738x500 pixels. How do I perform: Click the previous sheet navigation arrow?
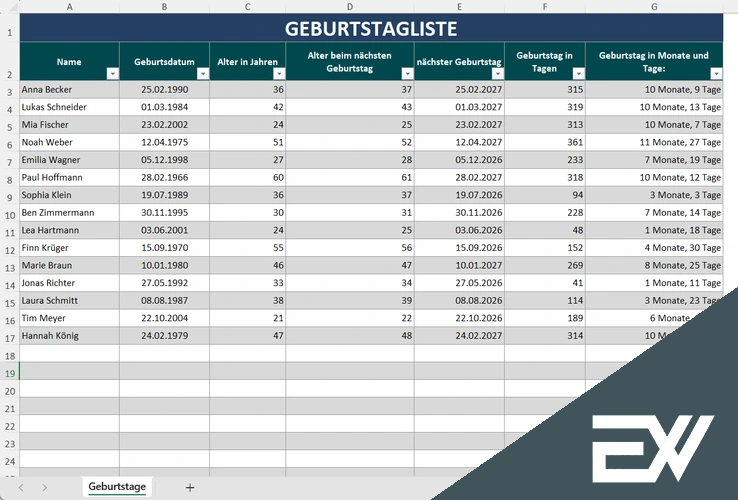[x=21, y=488]
